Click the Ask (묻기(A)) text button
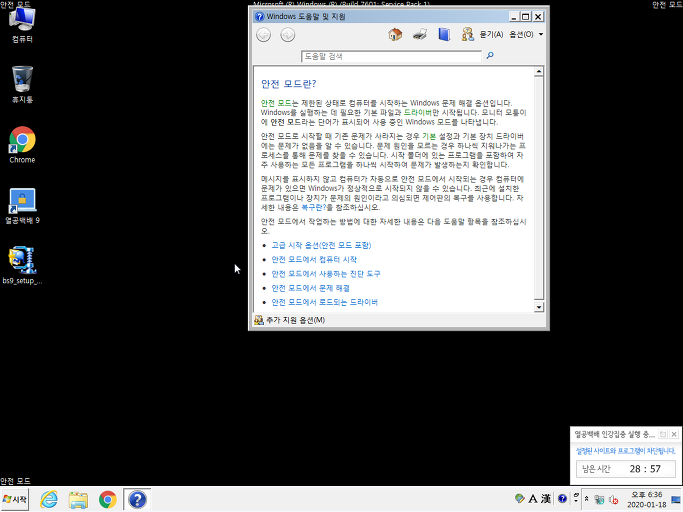The width and height of the screenshot is (683, 512). click(491, 34)
